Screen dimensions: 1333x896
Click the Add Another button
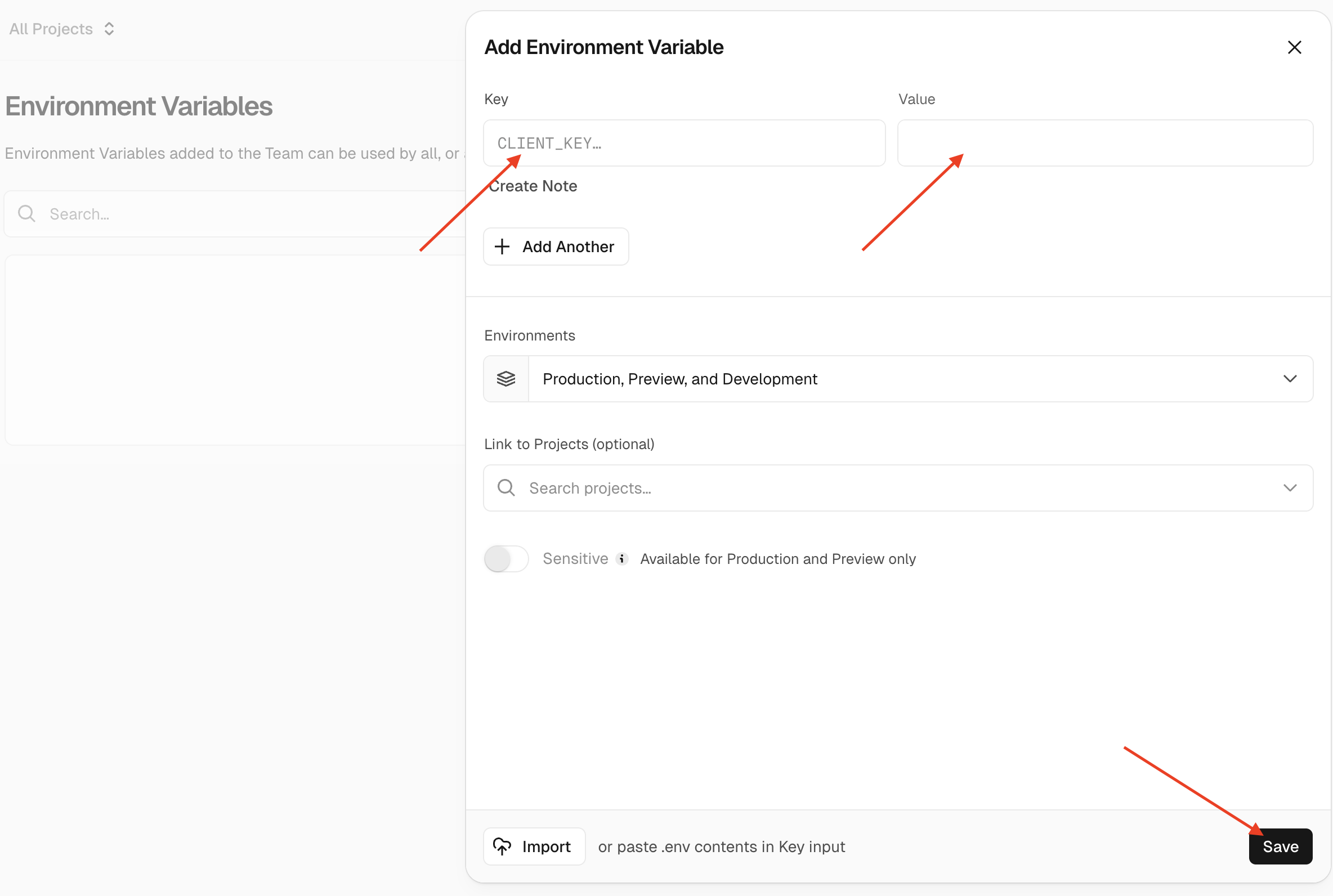(556, 247)
